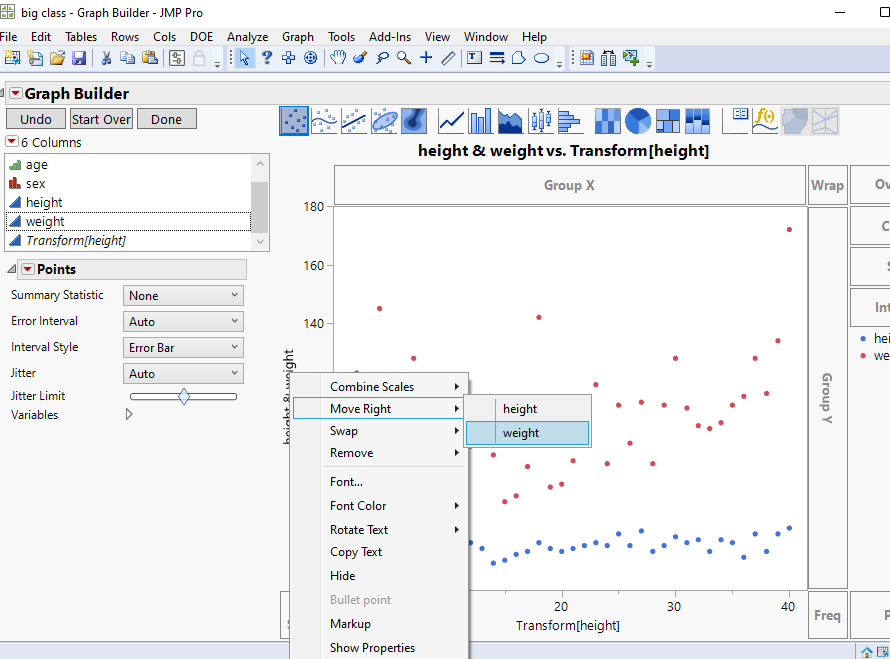Select the Contour element
The image size is (890, 659).
[x=412, y=121]
